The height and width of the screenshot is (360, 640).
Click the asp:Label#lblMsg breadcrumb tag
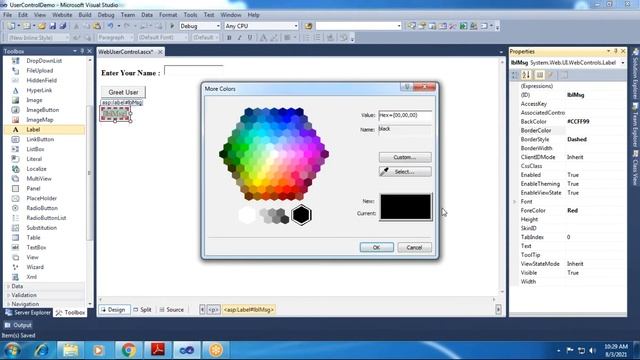249,310
